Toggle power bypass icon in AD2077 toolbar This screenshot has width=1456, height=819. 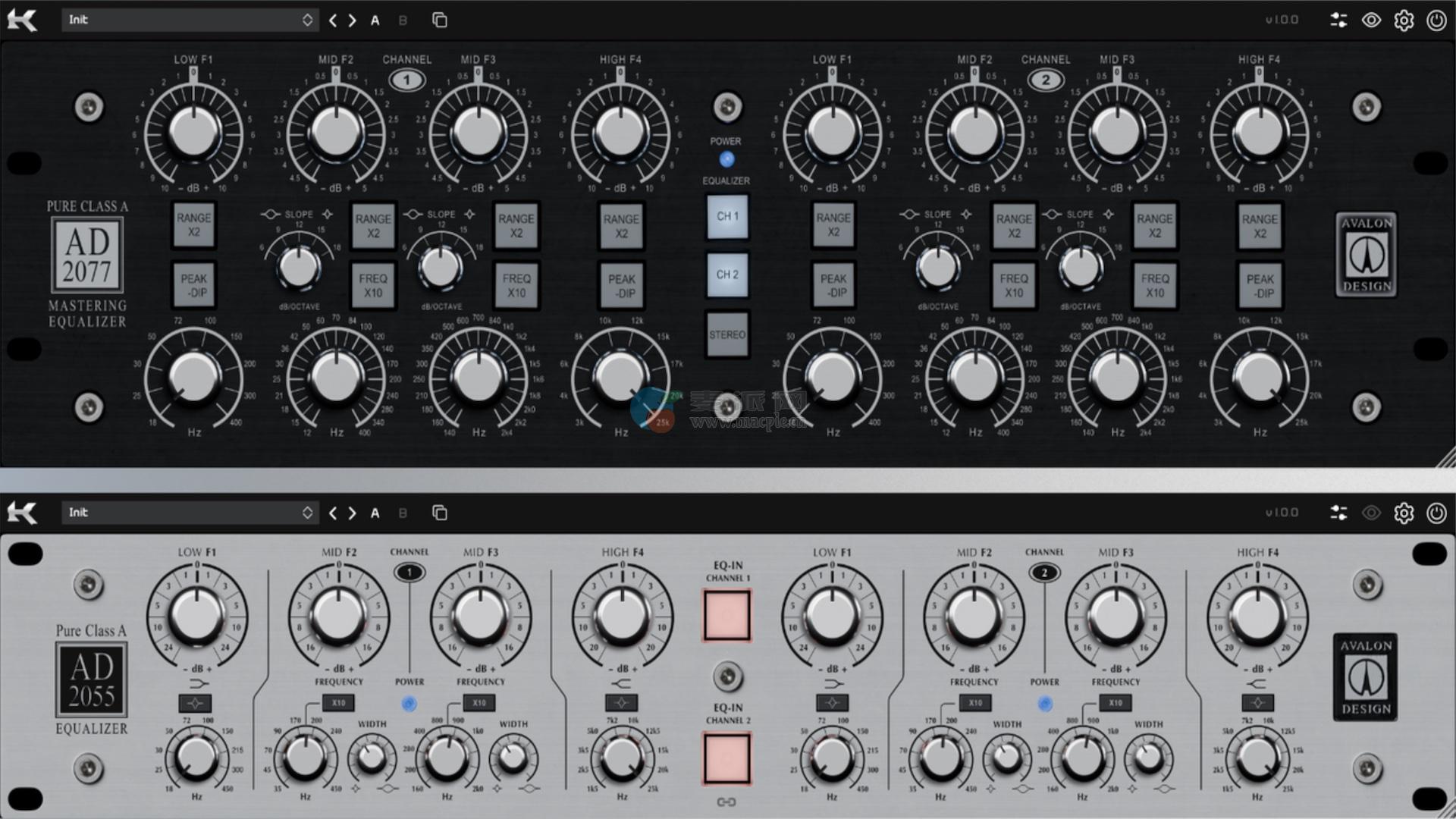1436,20
